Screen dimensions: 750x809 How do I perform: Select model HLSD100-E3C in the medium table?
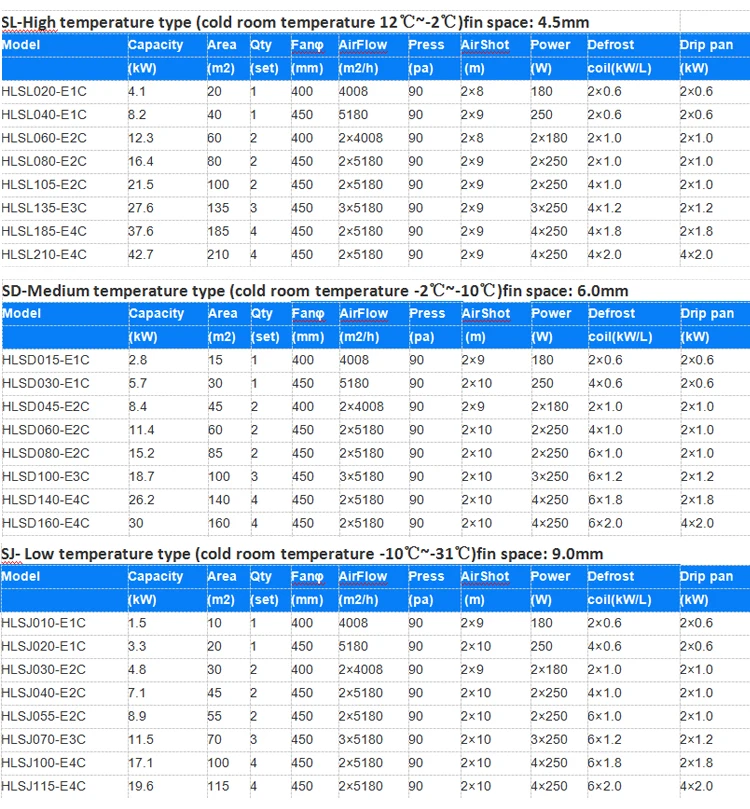[x=44, y=477]
